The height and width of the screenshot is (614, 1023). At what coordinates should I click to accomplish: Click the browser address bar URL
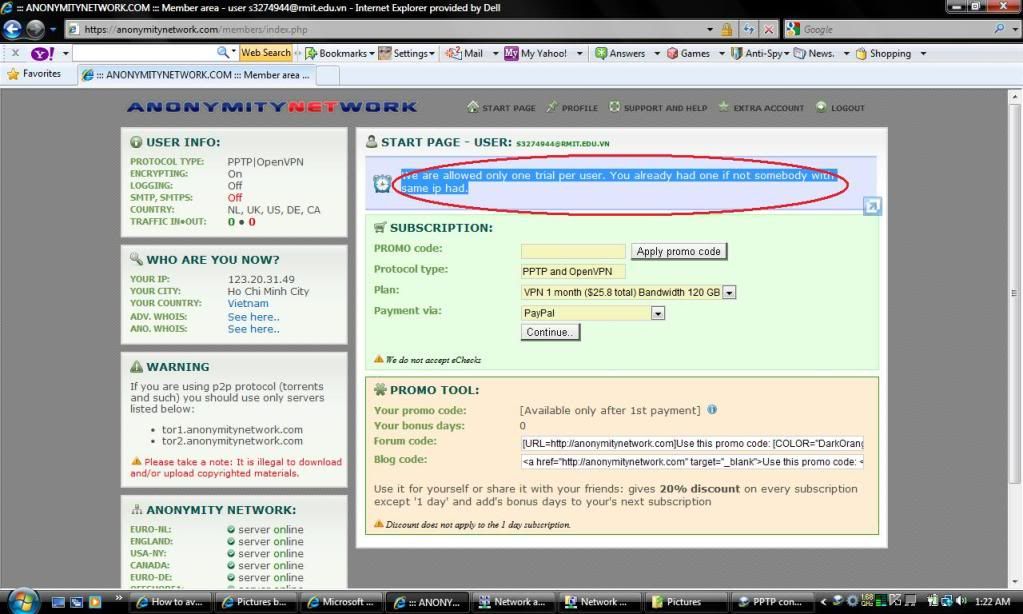196,29
